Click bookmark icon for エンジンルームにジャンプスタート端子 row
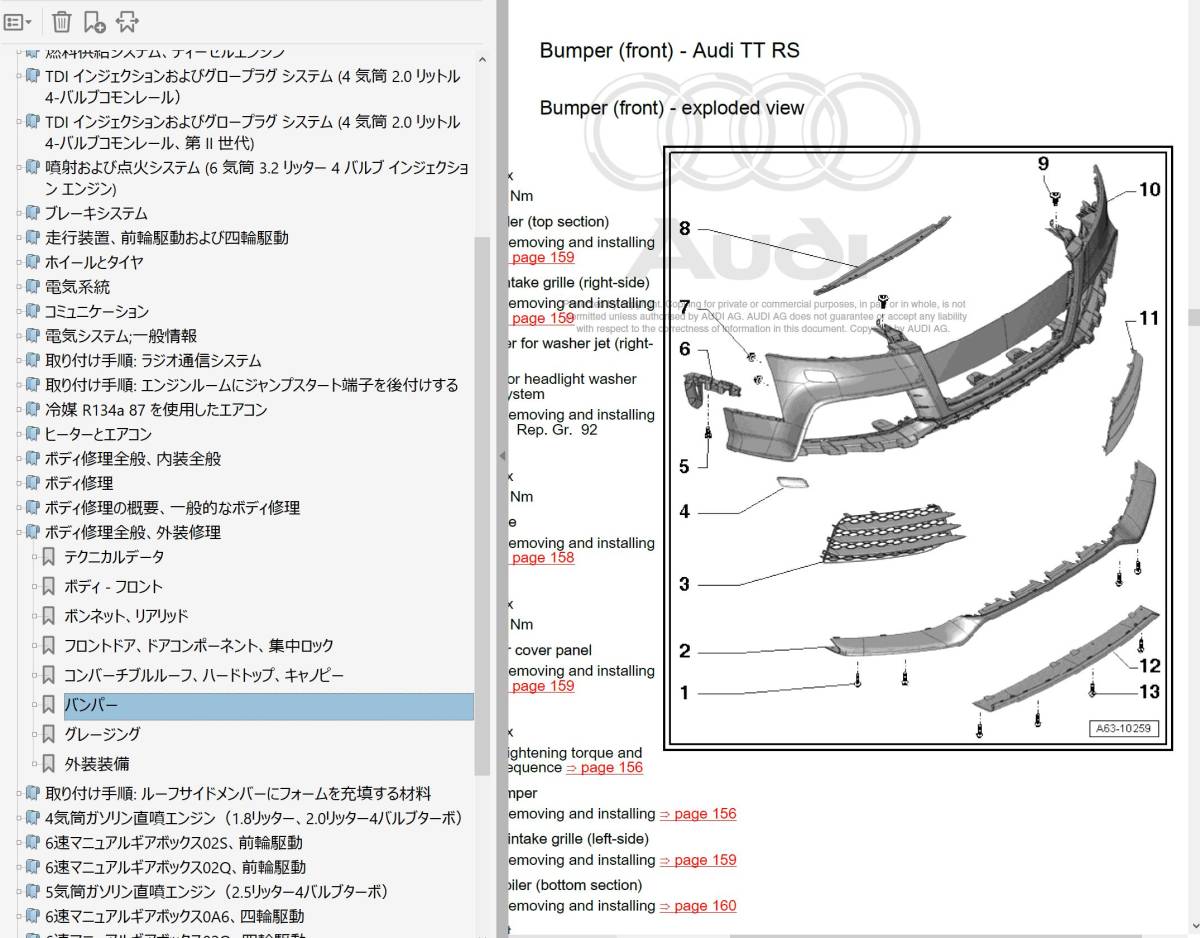 click(33, 385)
